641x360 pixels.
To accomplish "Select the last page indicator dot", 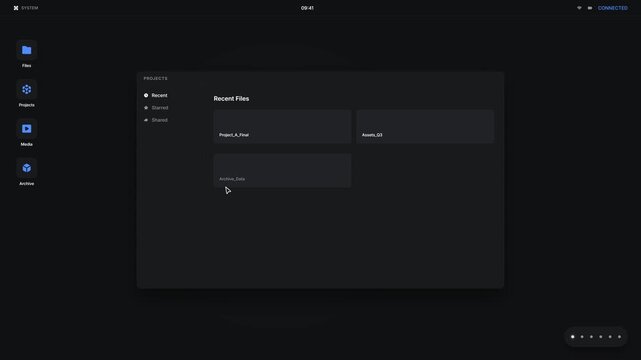I will (619, 337).
